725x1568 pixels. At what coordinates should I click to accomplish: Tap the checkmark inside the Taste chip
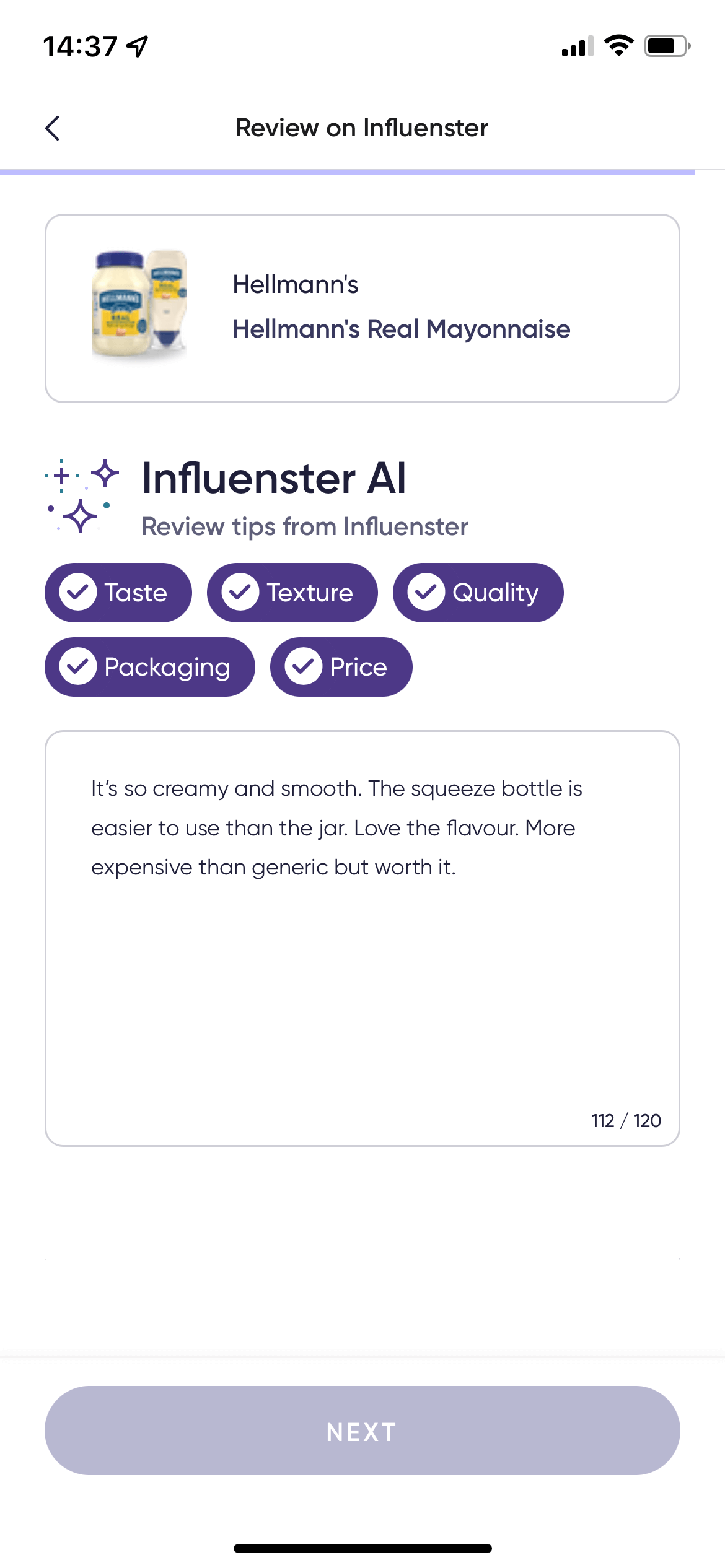coord(78,592)
